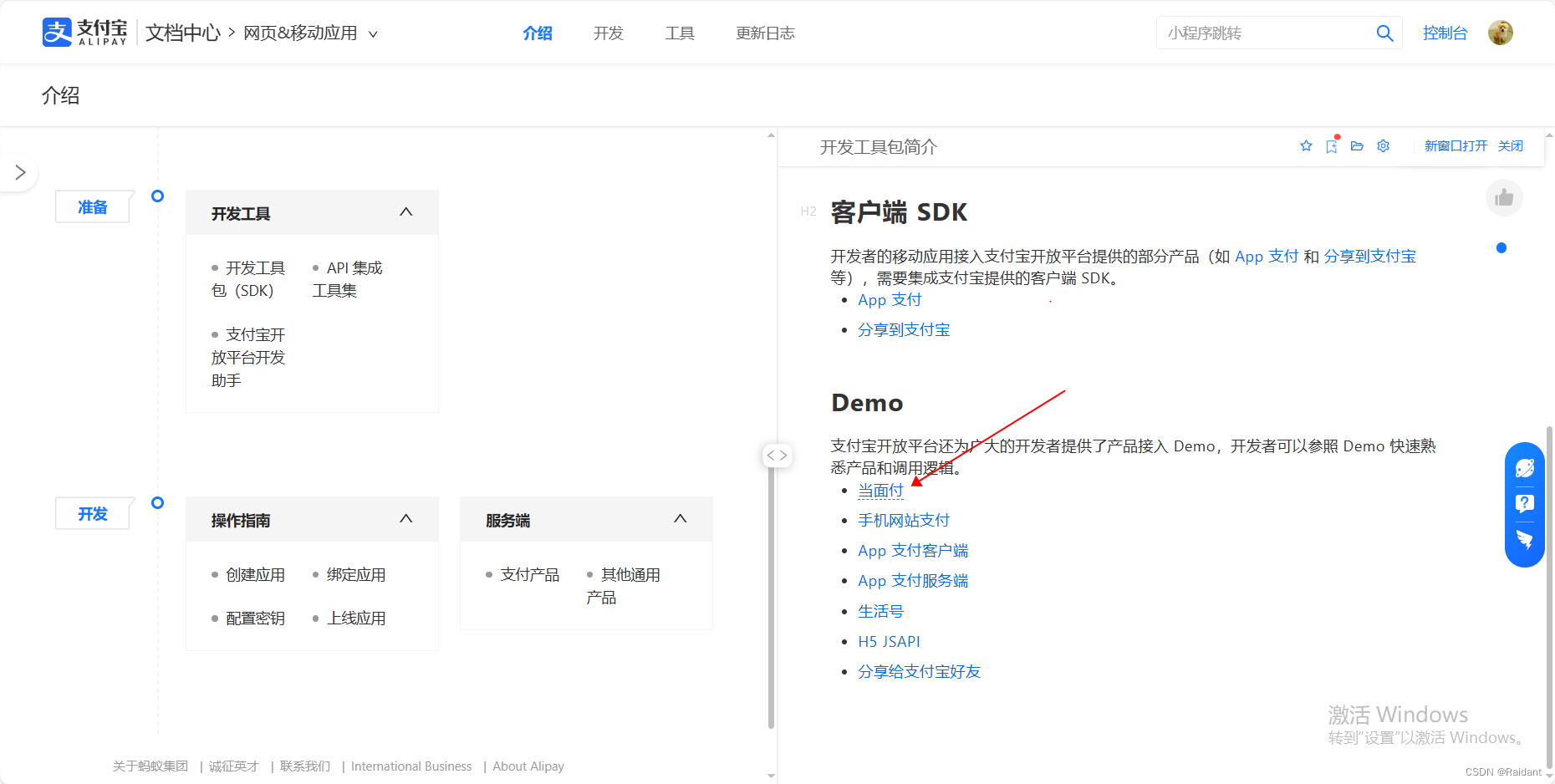Image resolution: width=1555 pixels, height=784 pixels.
Task: Open the 生活号 demo link
Action: pyautogui.click(x=881, y=612)
